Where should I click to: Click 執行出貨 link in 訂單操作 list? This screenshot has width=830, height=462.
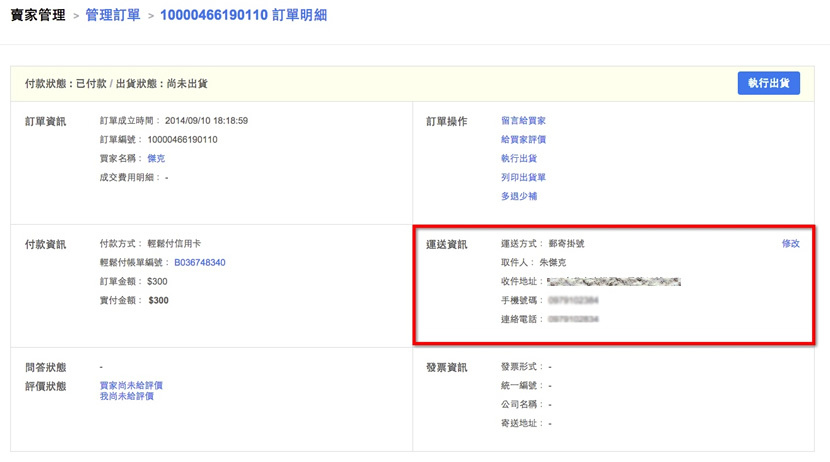point(519,159)
